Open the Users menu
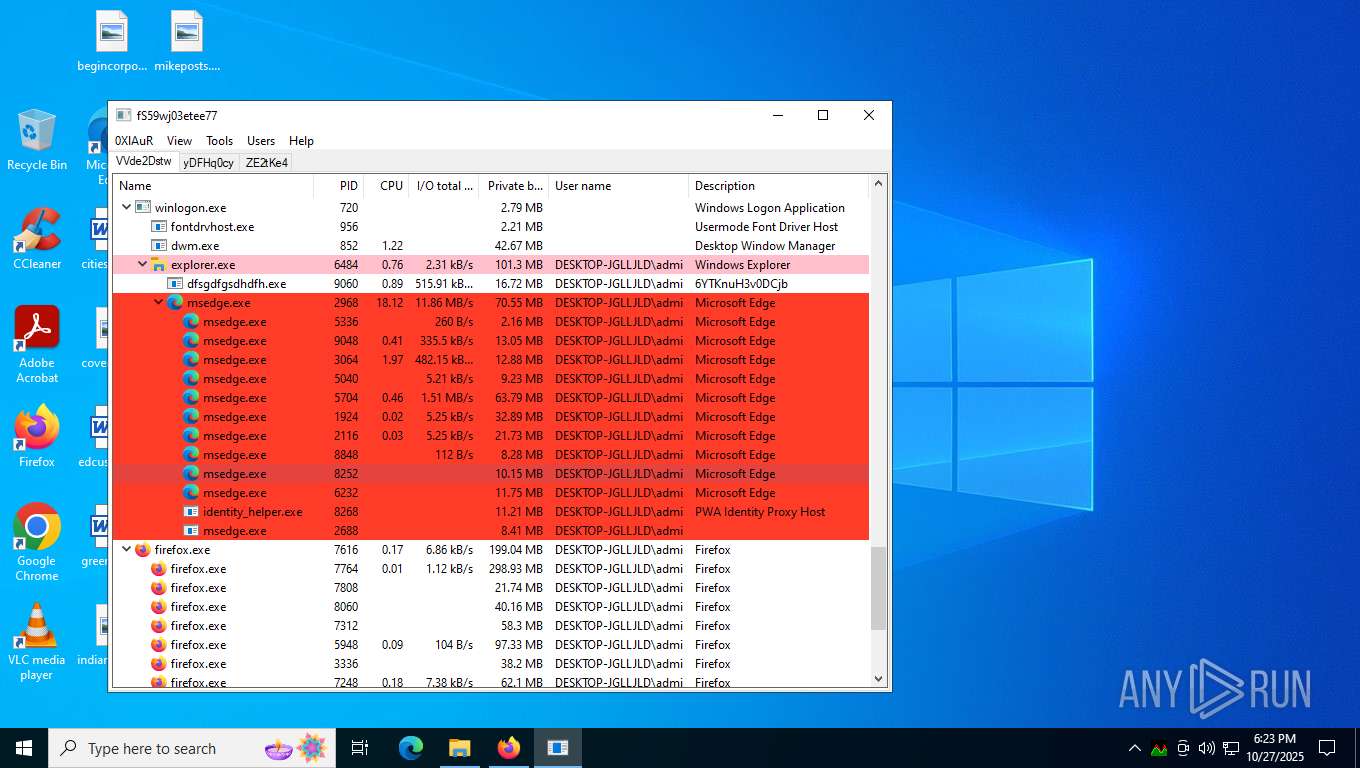 261,141
